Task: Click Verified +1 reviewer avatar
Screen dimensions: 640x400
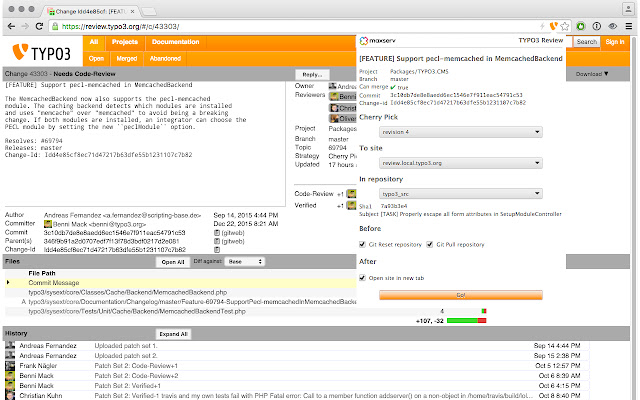Action: (351, 205)
